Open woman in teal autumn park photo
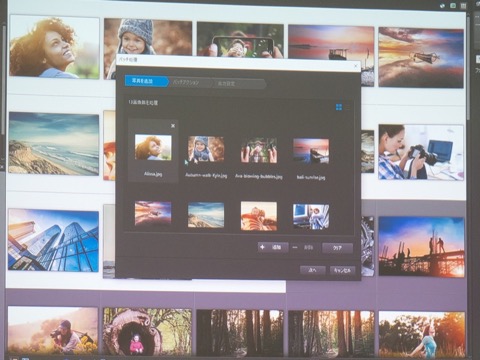Viewport: 480px width, 360px height. 422,335
